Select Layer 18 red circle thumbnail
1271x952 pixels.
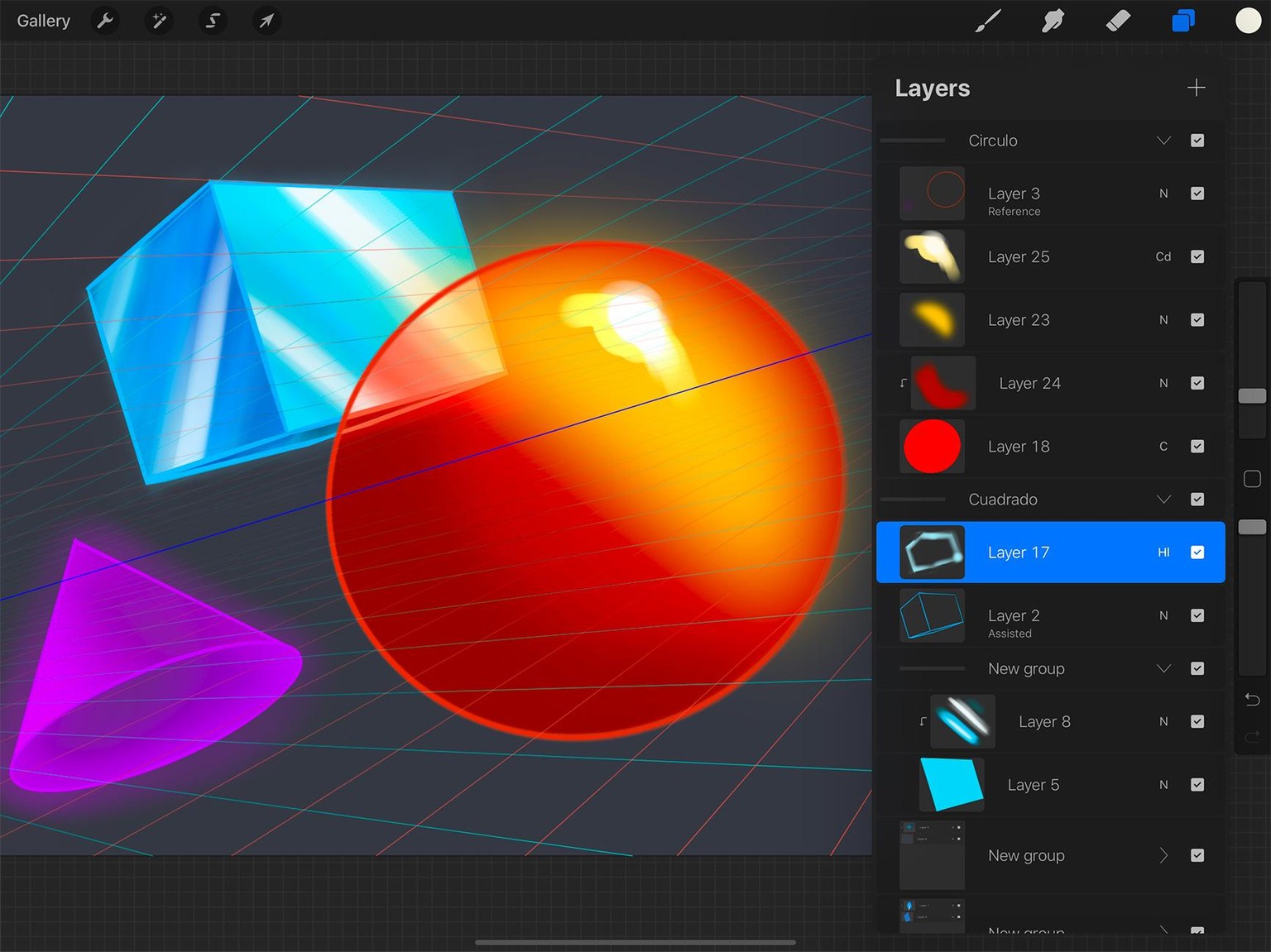click(932, 447)
